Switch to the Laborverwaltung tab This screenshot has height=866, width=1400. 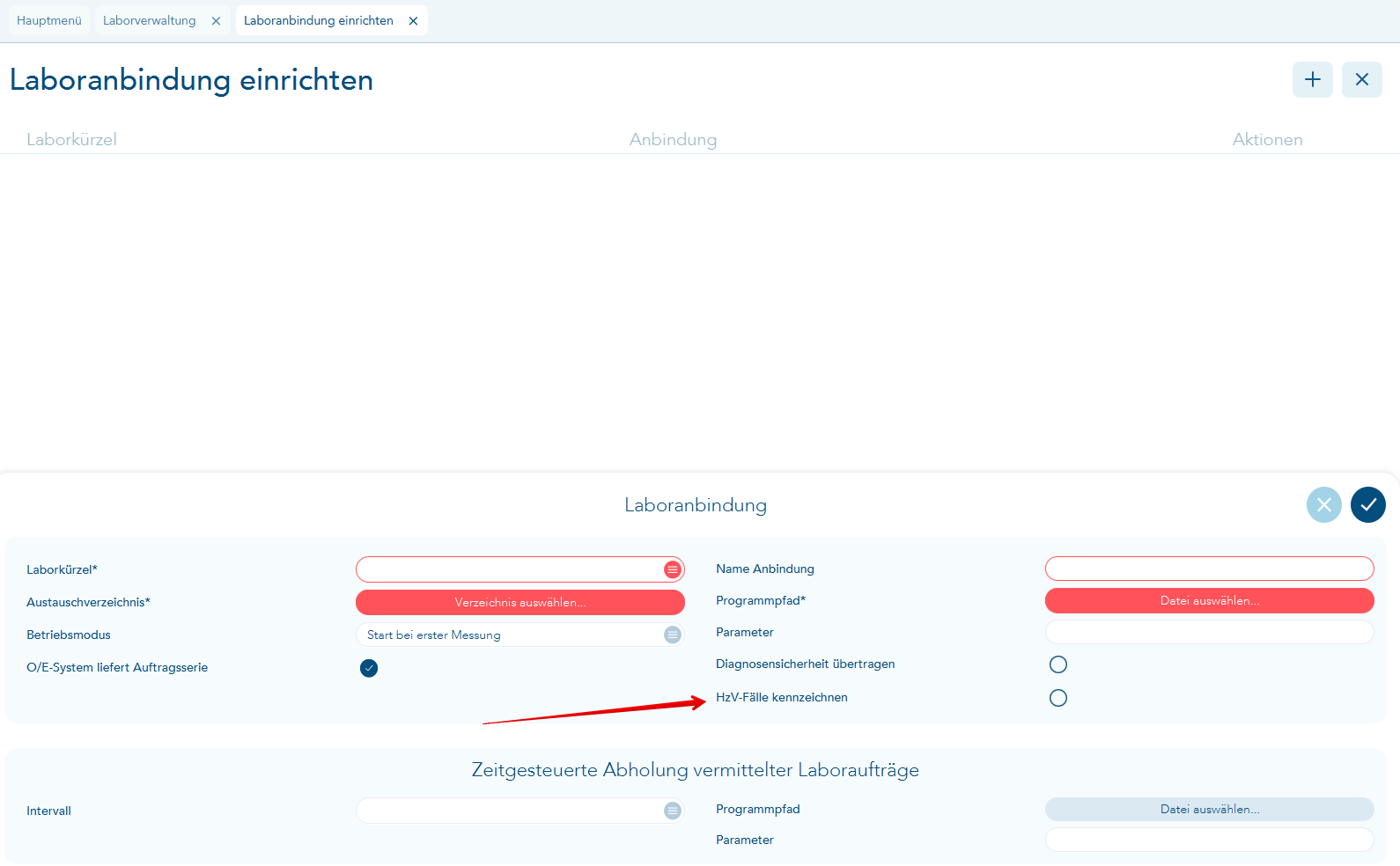pos(150,20)
